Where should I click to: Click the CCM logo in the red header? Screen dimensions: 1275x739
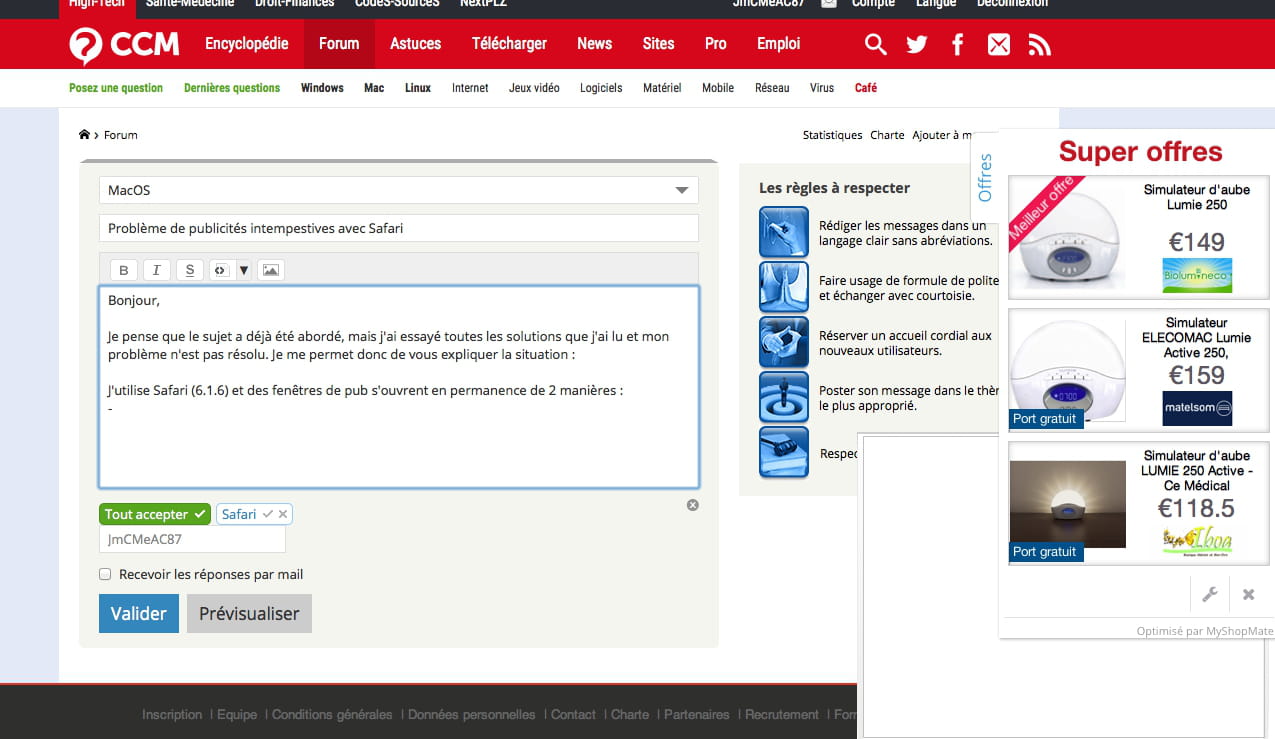(124, 45)
